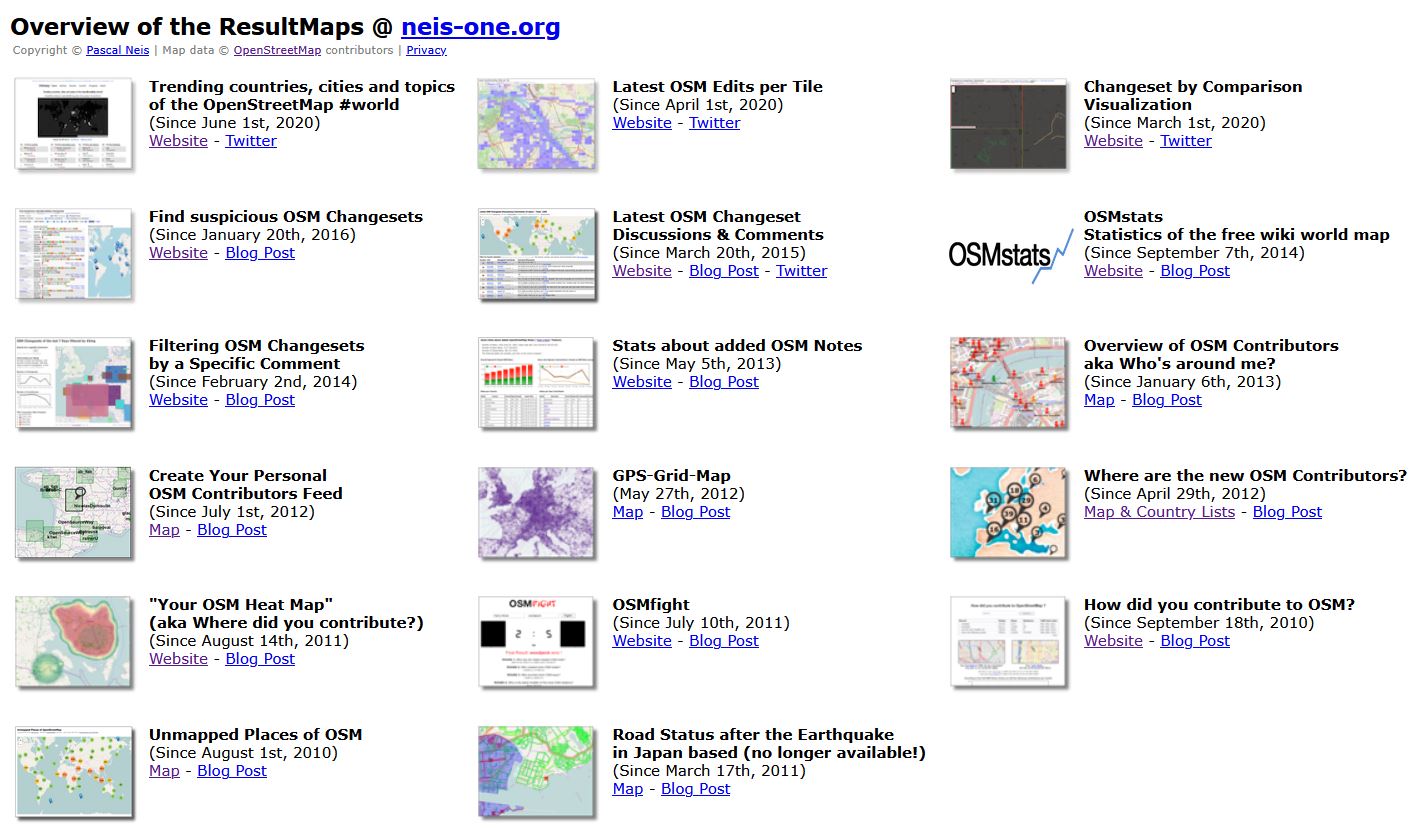Screen dimensions: 1428x835
Task: Open Map link for Japan Road Status
Action: point(628,789)
